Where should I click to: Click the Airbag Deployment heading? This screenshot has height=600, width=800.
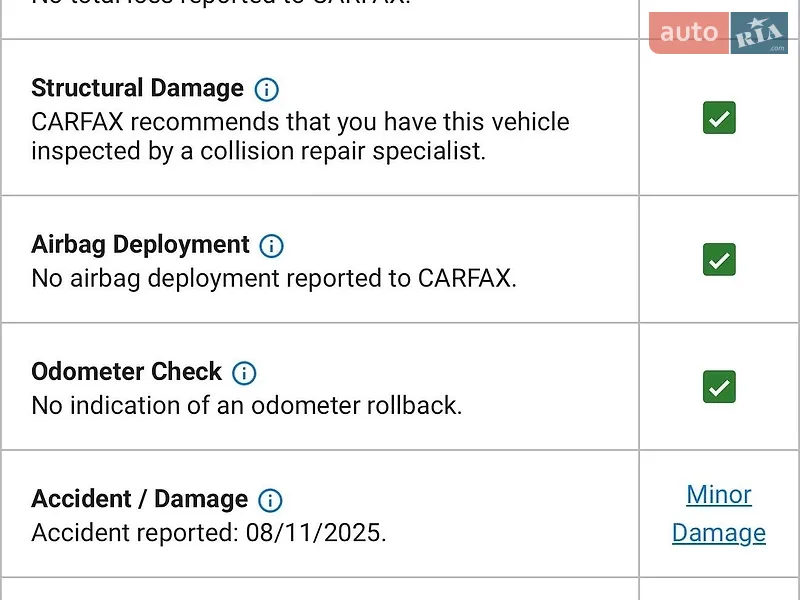140,244
